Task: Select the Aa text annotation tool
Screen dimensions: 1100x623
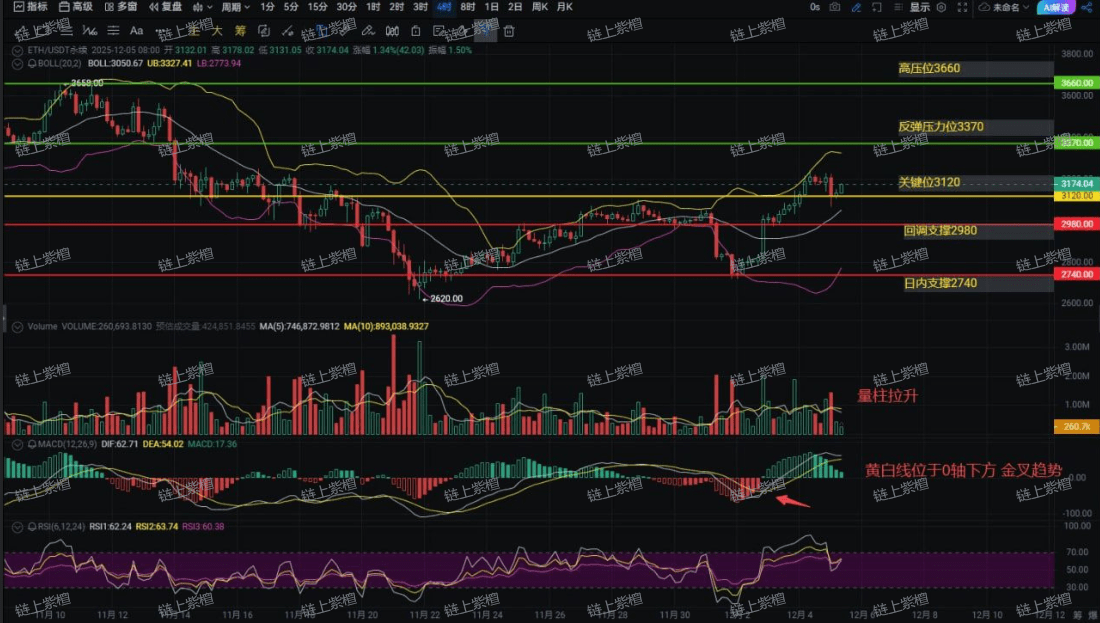Action: [137, 31]
